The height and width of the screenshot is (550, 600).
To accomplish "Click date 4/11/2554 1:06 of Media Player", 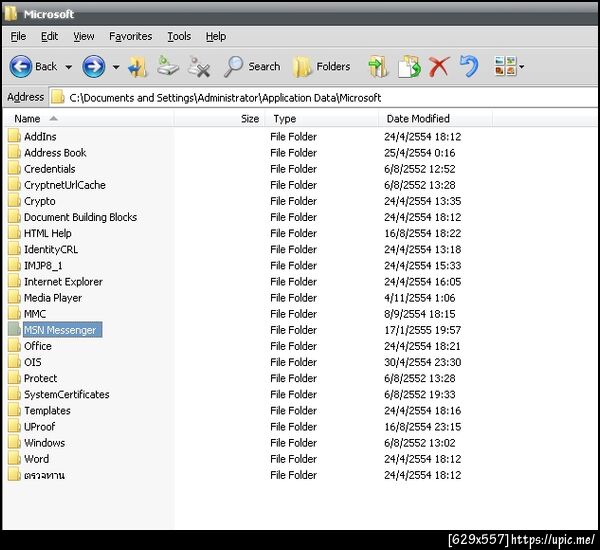I will click(420, 298).
